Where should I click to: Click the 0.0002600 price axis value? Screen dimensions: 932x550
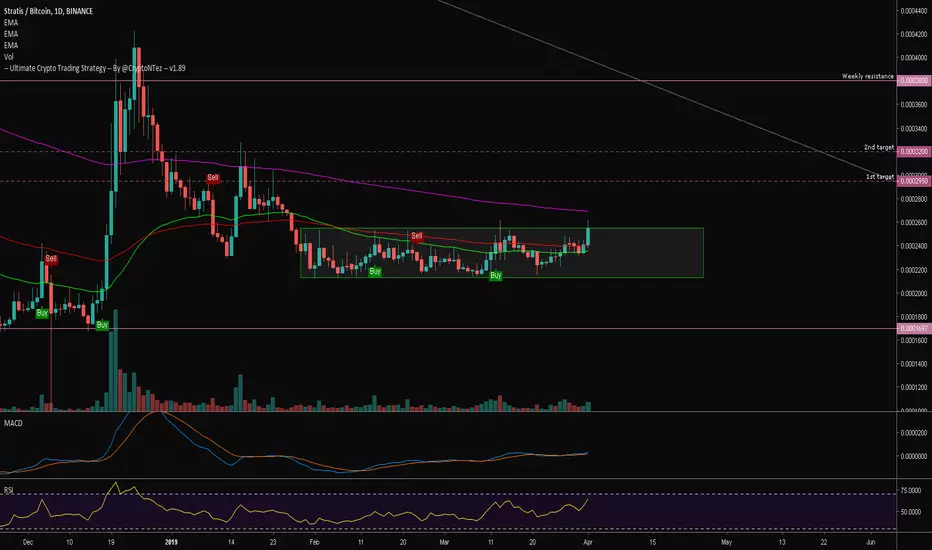(x=914, y=222)
